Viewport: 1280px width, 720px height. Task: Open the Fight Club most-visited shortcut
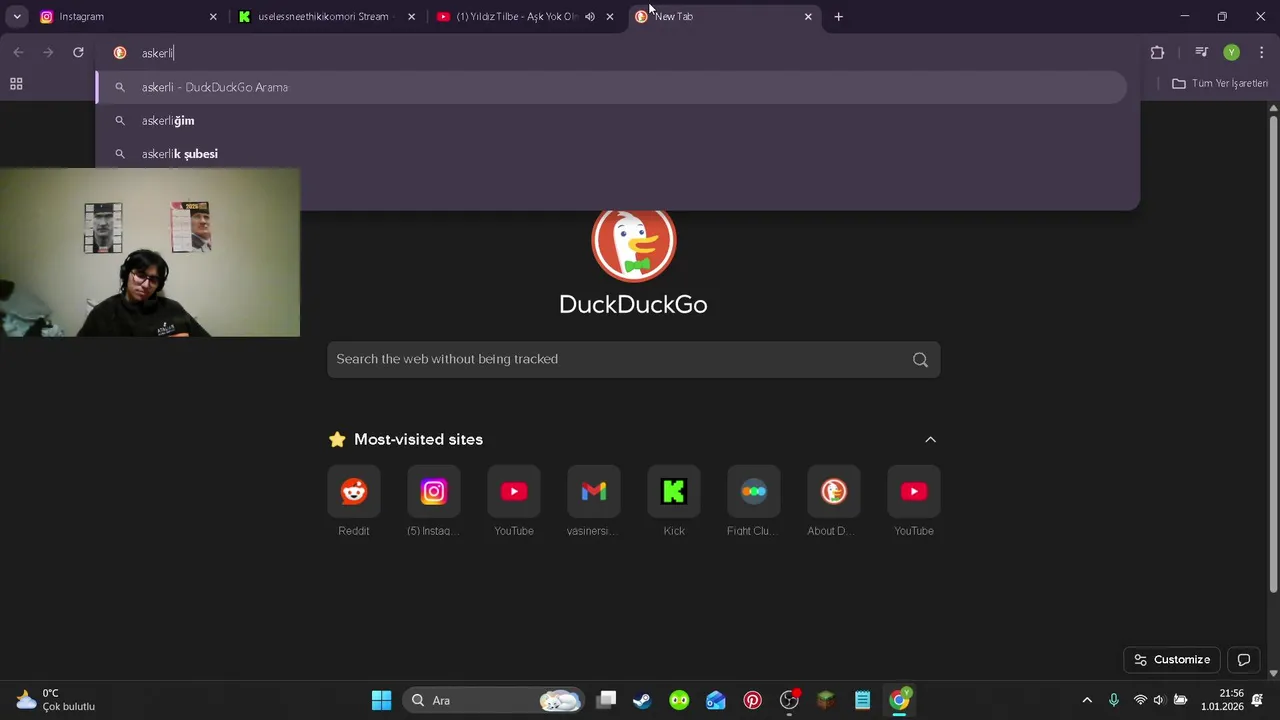[x=754, y=501]
